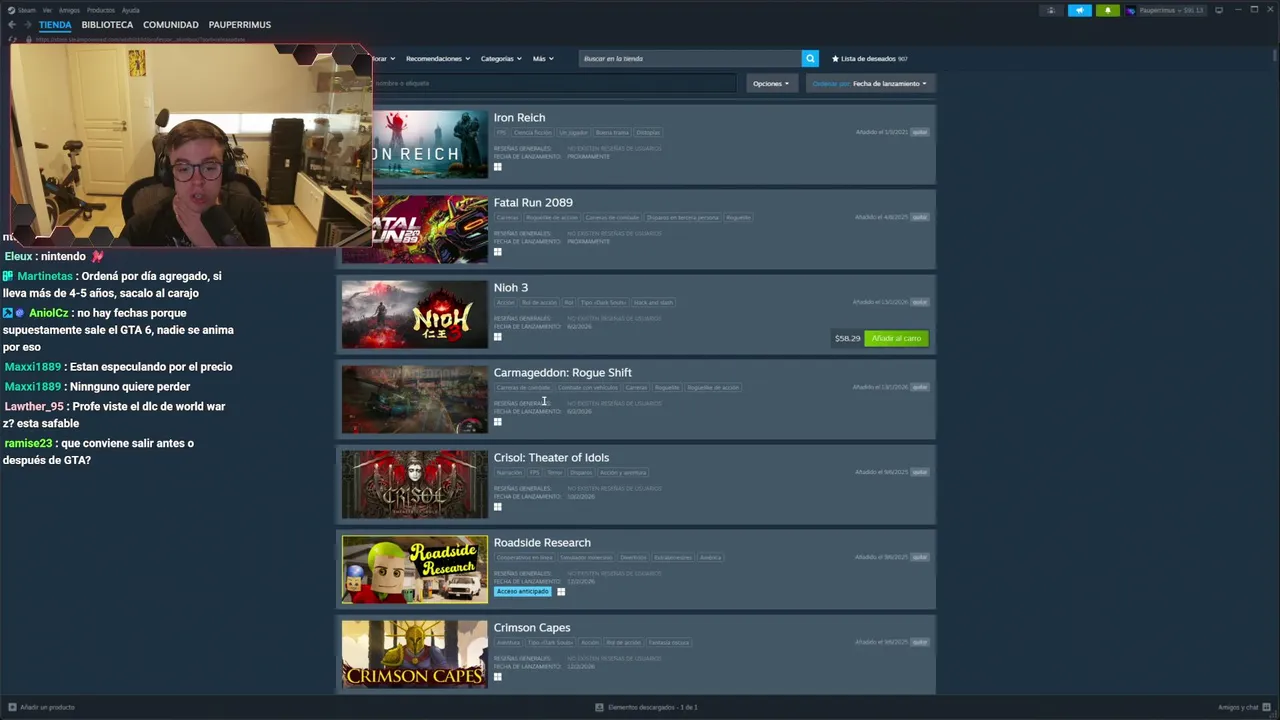Image resolution: width=1280 pixels, height=720 pixels.
Task: Open the Amigos menu
Action: click(x=69, y=10)
